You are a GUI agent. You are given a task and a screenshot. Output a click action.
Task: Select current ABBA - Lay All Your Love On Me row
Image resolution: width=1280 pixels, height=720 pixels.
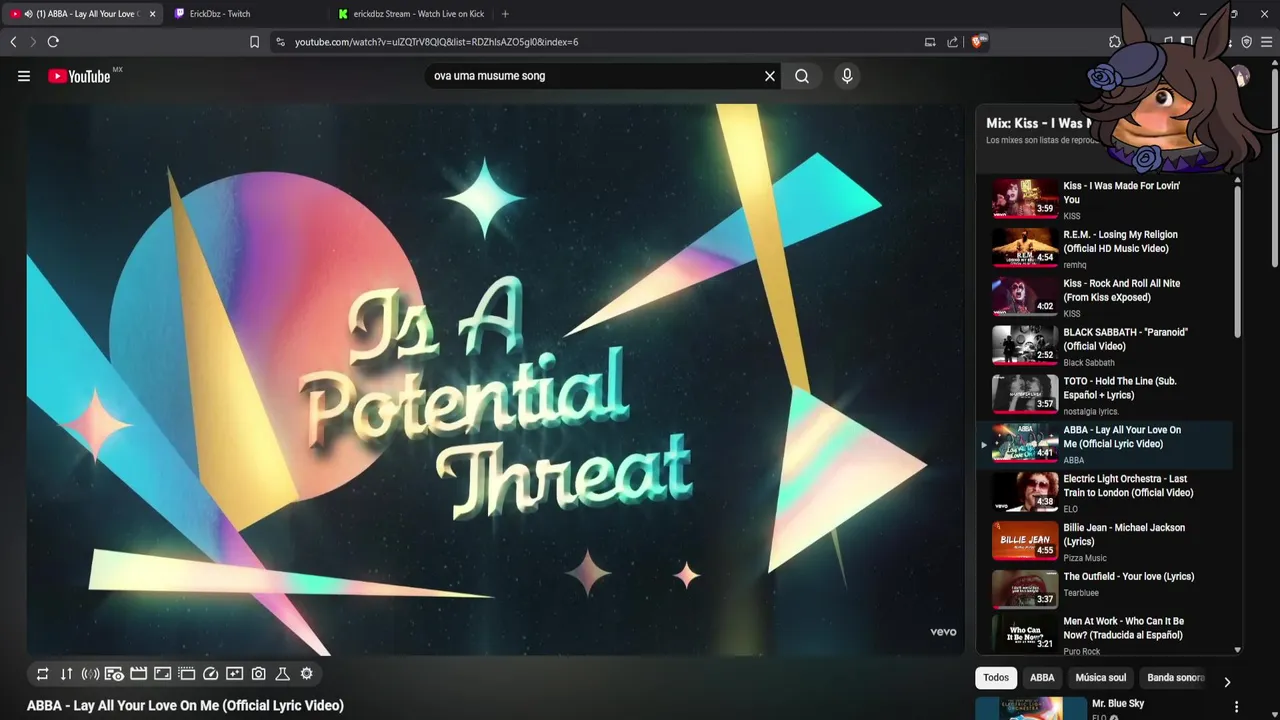1105,444
